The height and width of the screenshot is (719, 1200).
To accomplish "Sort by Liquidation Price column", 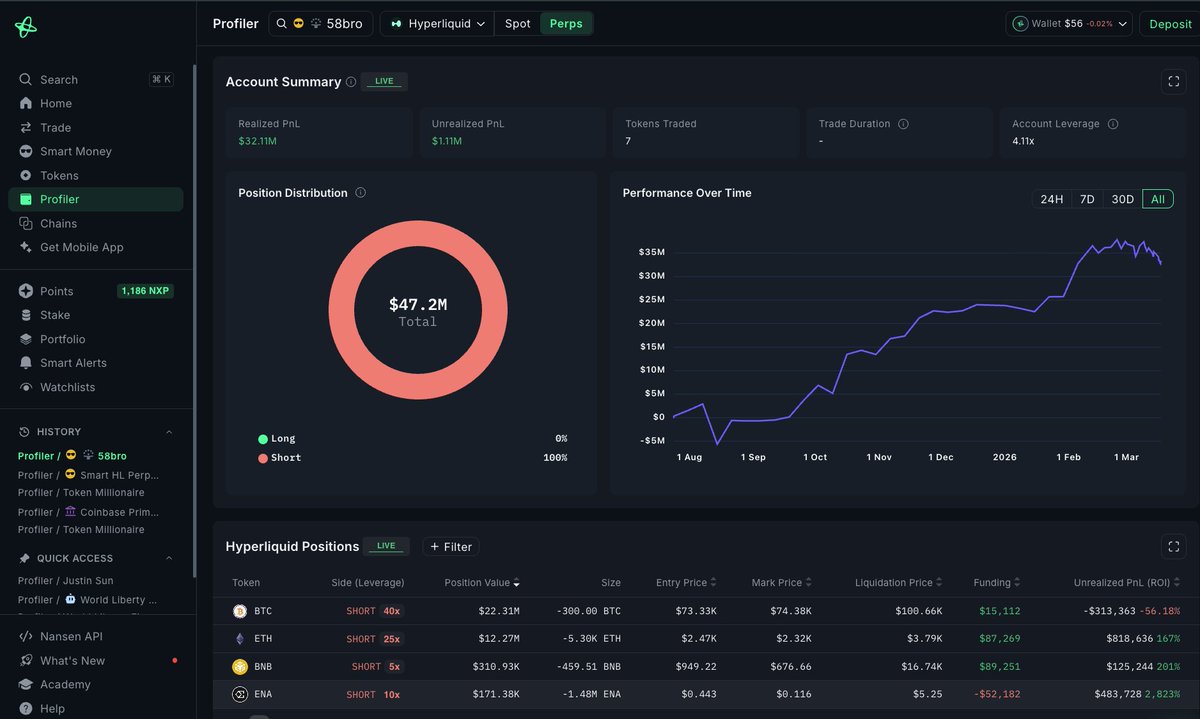I will click(899, 582).
